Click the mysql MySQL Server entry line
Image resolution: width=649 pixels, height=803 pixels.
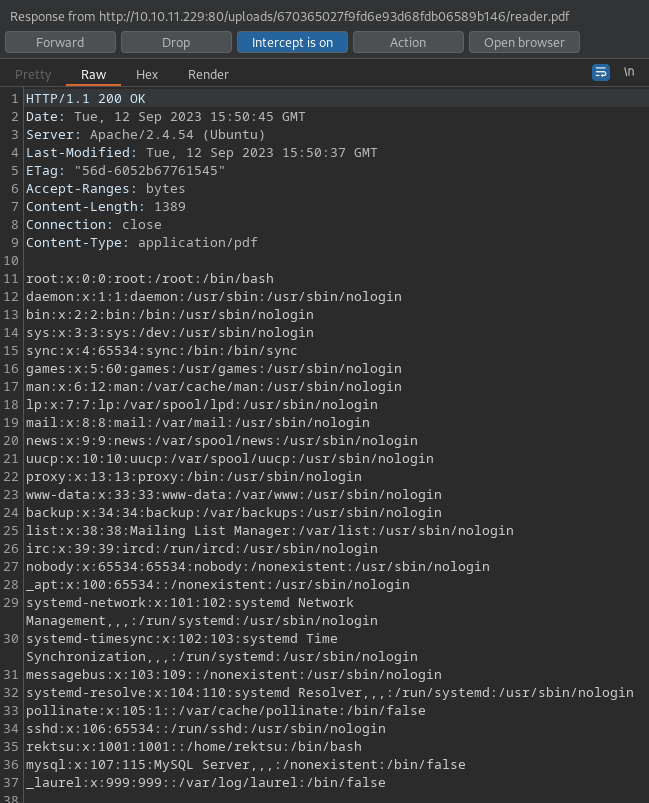pyautogui.click(x=245, y=764)
